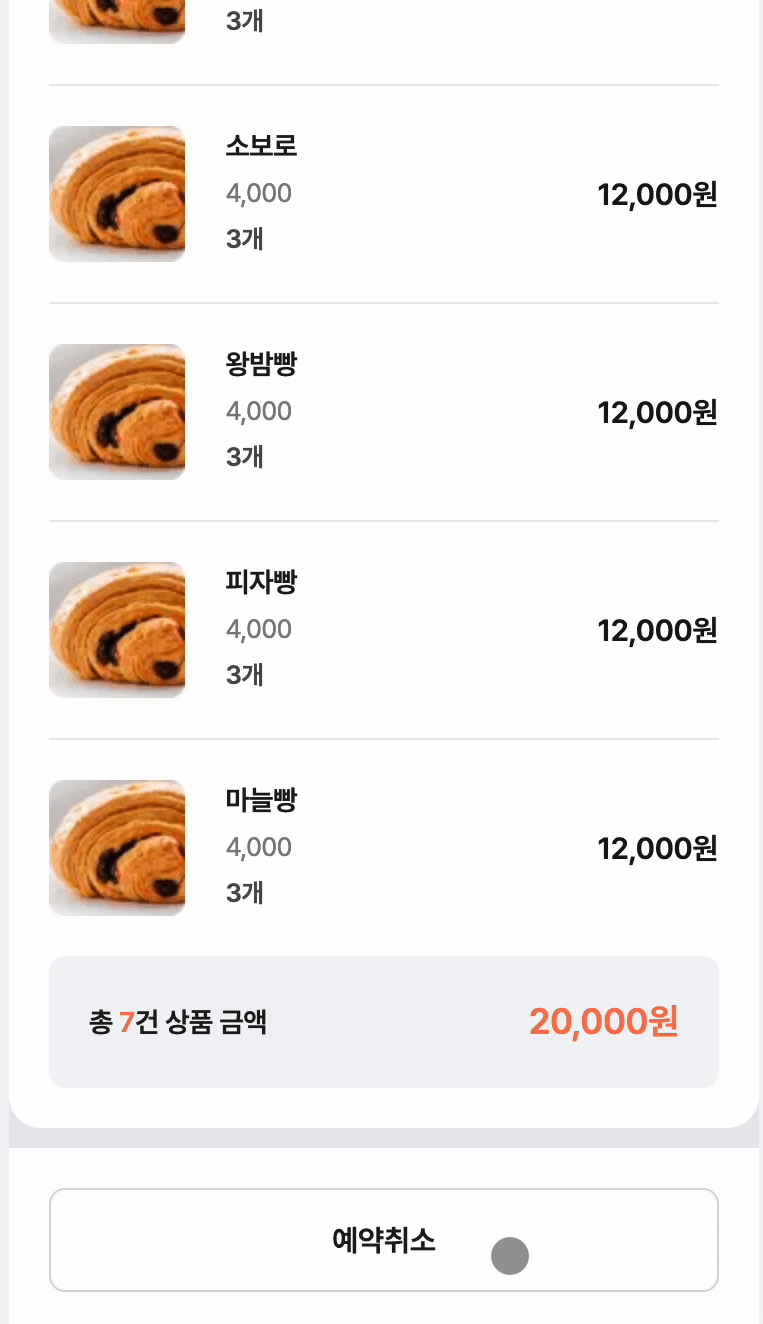Tap the orange 20,000원 total amount

[x=603, y=1021]
